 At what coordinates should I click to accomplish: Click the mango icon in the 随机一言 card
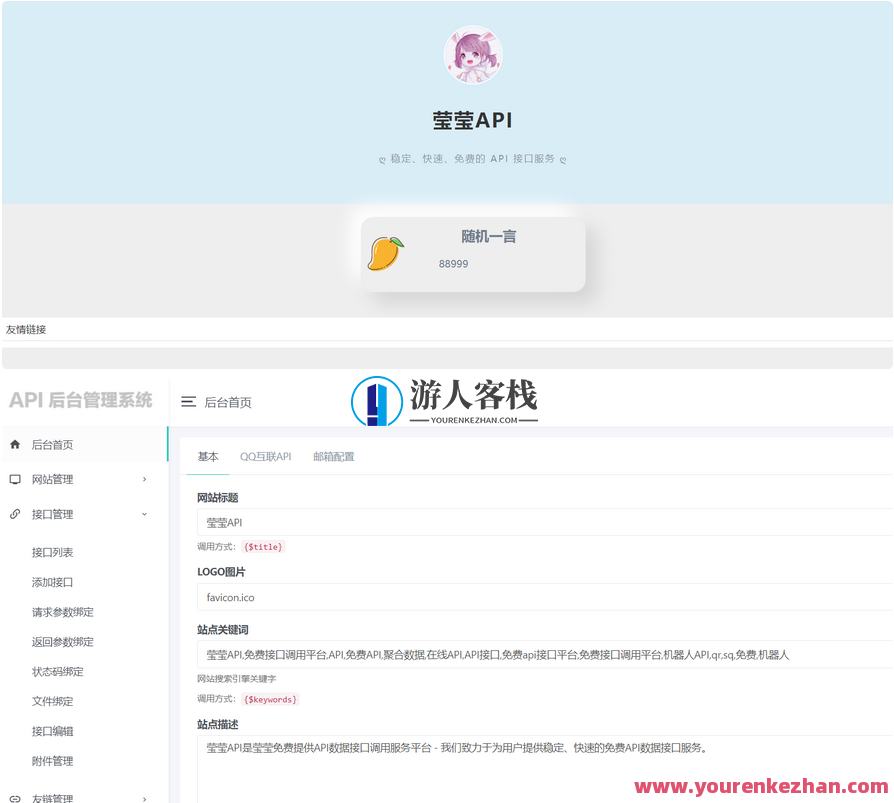click(x=385, y=253)
